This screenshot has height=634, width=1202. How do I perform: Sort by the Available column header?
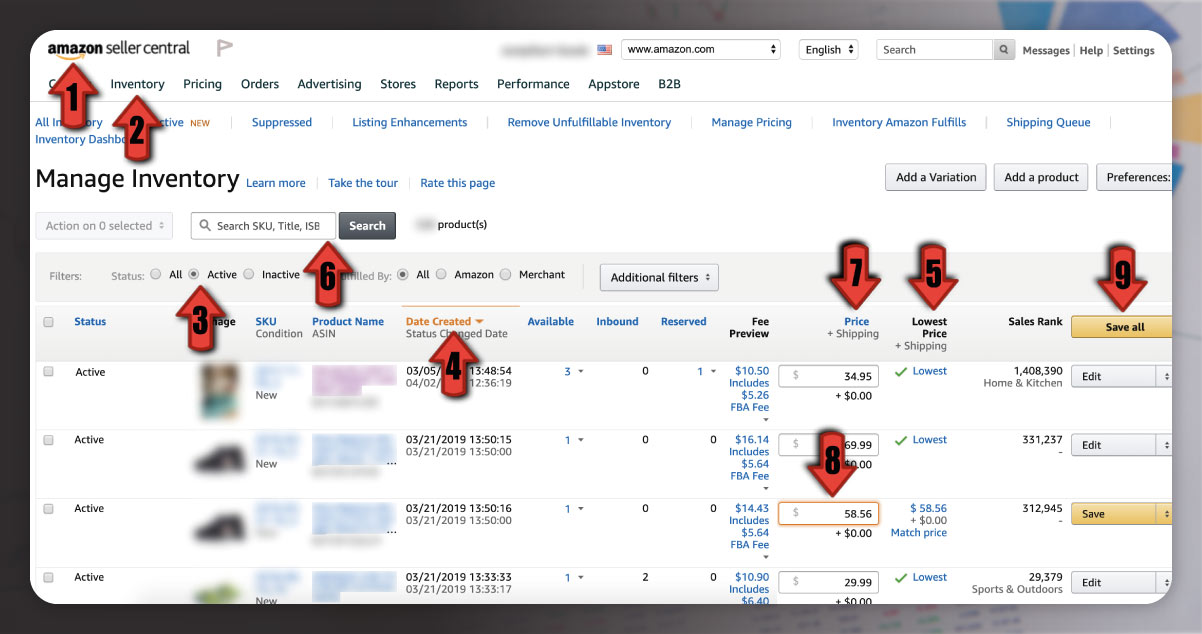point(551,322)
